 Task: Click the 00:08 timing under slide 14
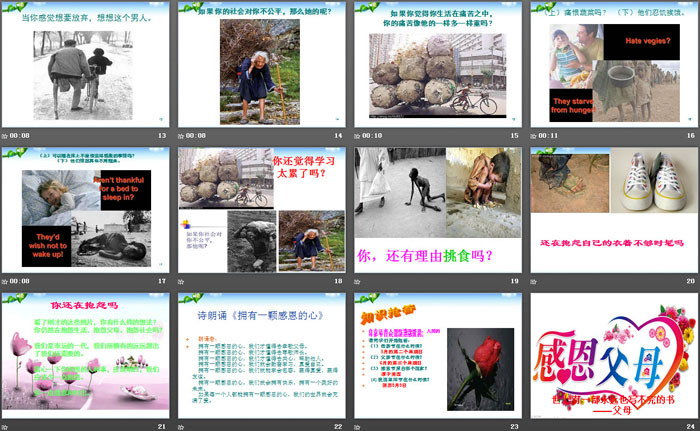pos(196,135)
